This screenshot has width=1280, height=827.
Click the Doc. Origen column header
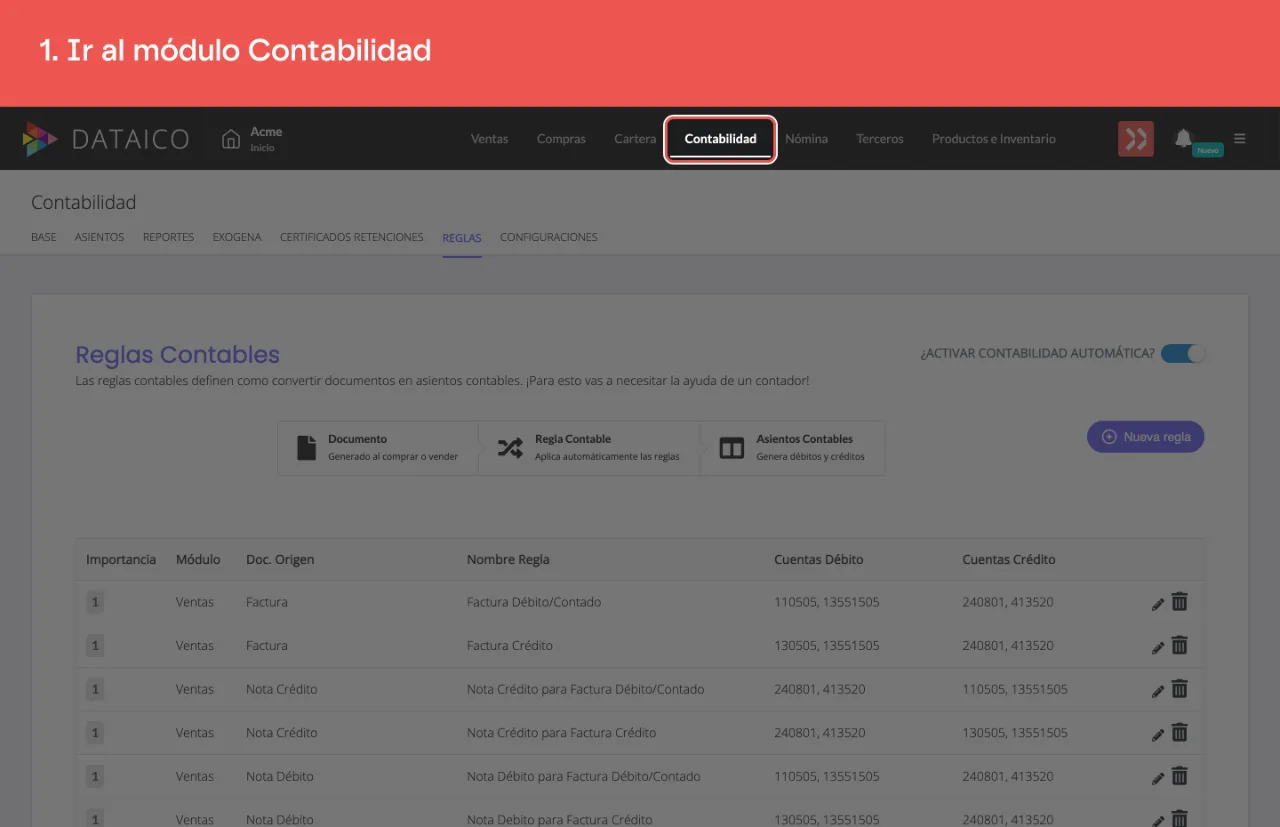[280, 560]
